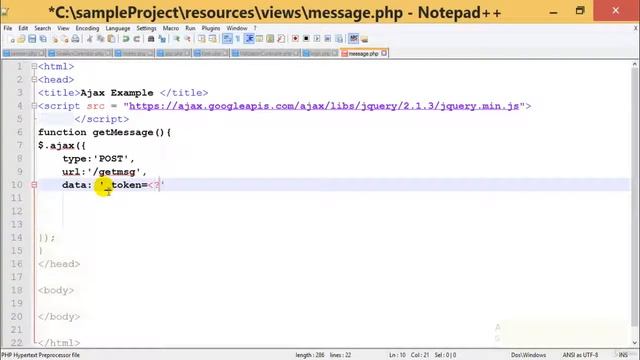Click the line number 14 in the margin
The height and width of the screenshot is (360, 640).
17,238
